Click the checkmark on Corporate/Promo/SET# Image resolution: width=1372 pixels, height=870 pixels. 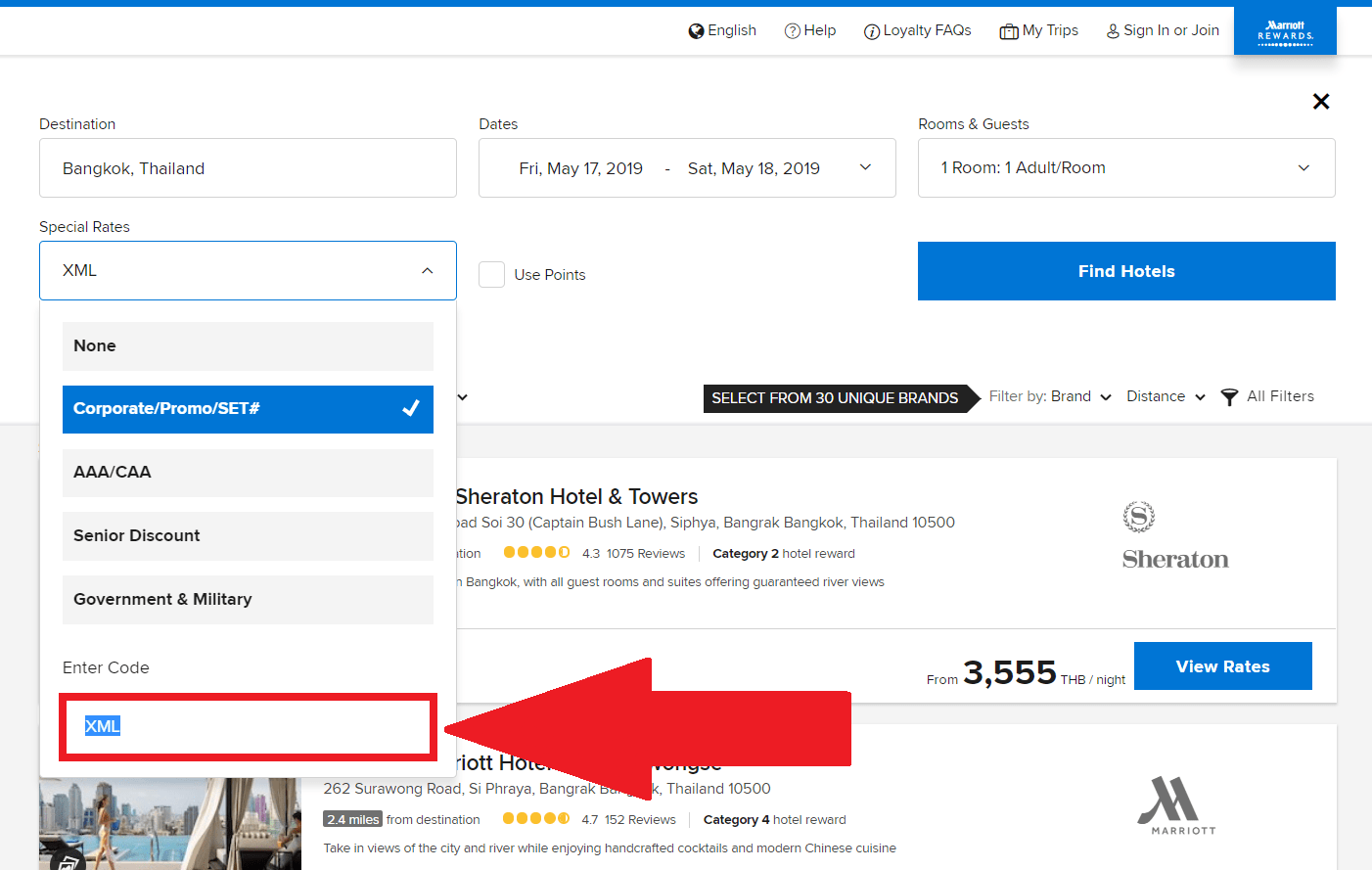411,408
